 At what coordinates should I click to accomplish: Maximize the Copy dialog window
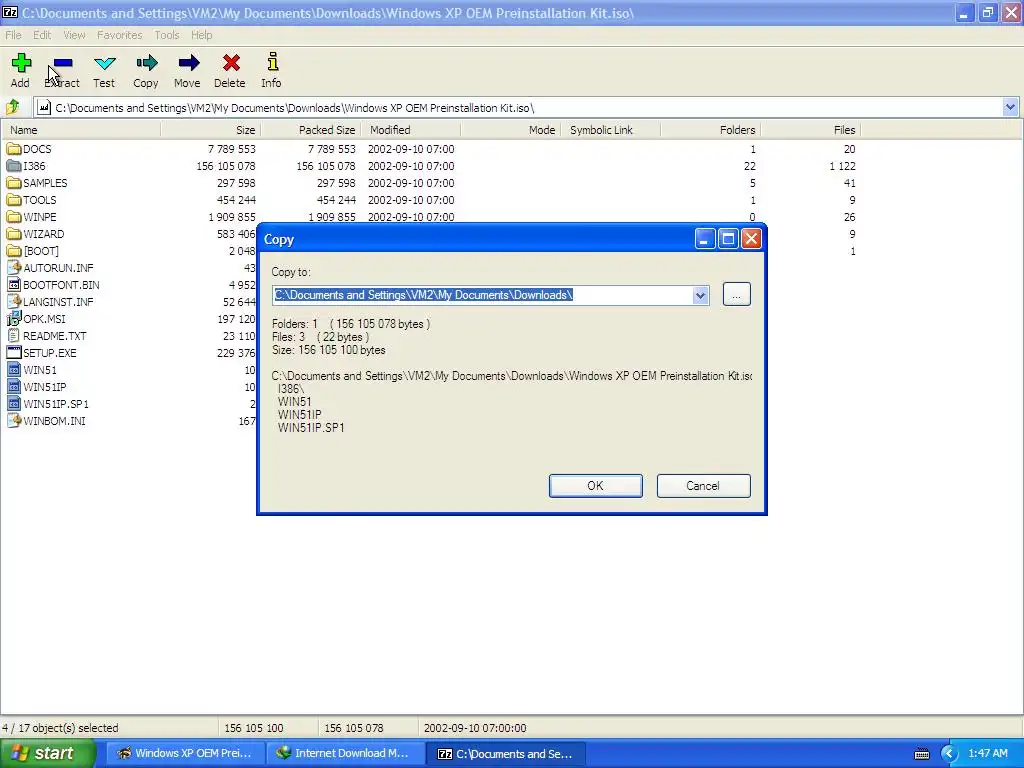pos(728,239)
